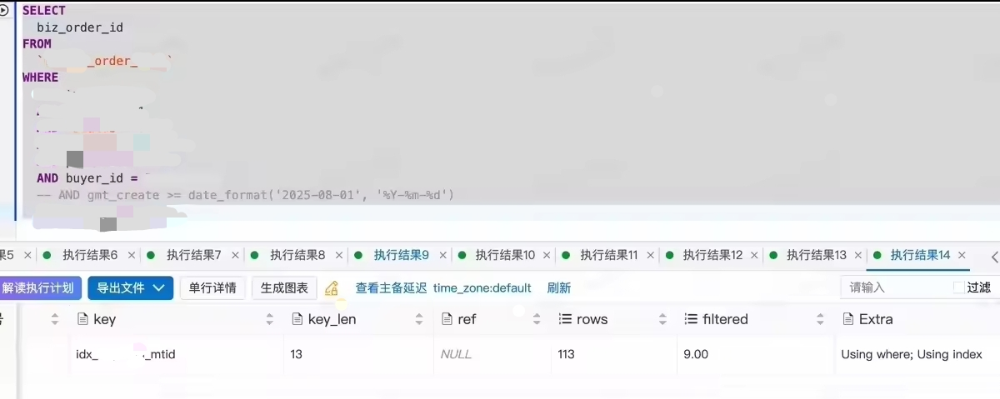Click the key column document icon
The width and height of the screenshot is (1000, 399).
[x=82, y=319]
